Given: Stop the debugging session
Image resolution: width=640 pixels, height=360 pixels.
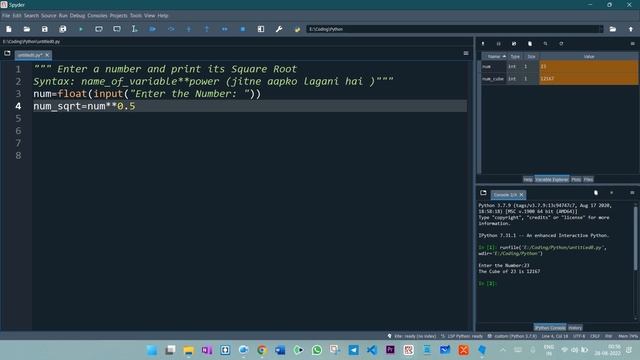Looking at the screenshot, I should coord(242,29).
